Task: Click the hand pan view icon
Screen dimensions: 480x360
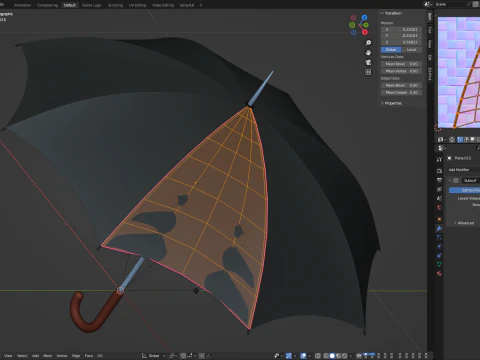Action: 368,53
